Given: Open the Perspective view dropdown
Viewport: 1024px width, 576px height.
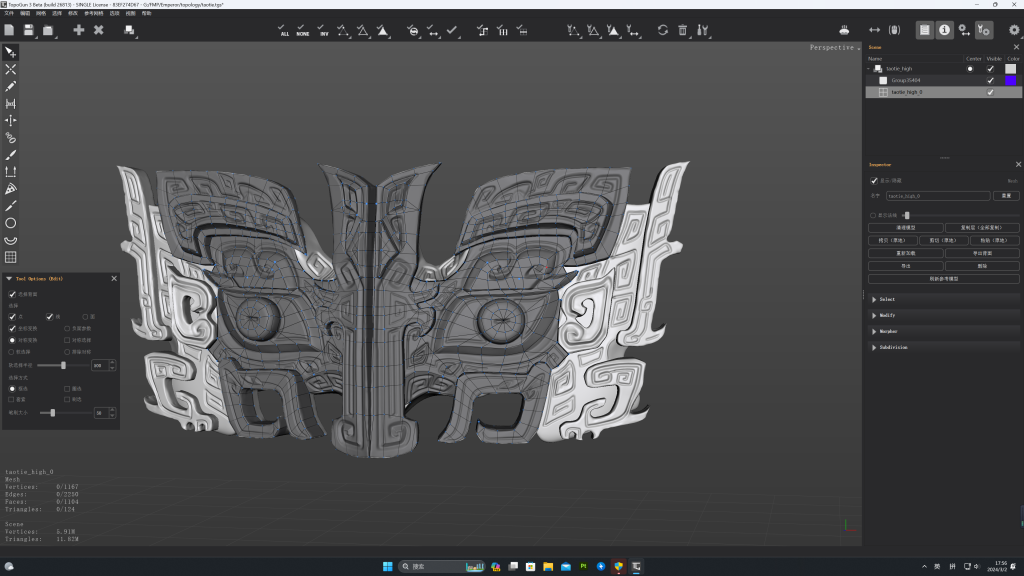Looking at the screenshot, I should tap(835, 48).
